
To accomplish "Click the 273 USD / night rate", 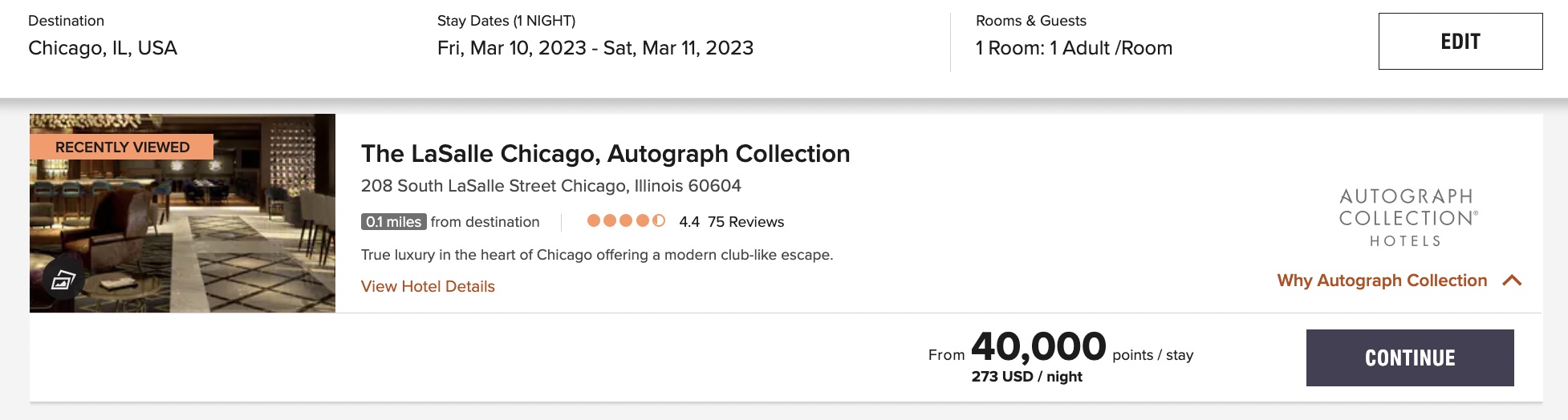I will (x=1026, y=377).
